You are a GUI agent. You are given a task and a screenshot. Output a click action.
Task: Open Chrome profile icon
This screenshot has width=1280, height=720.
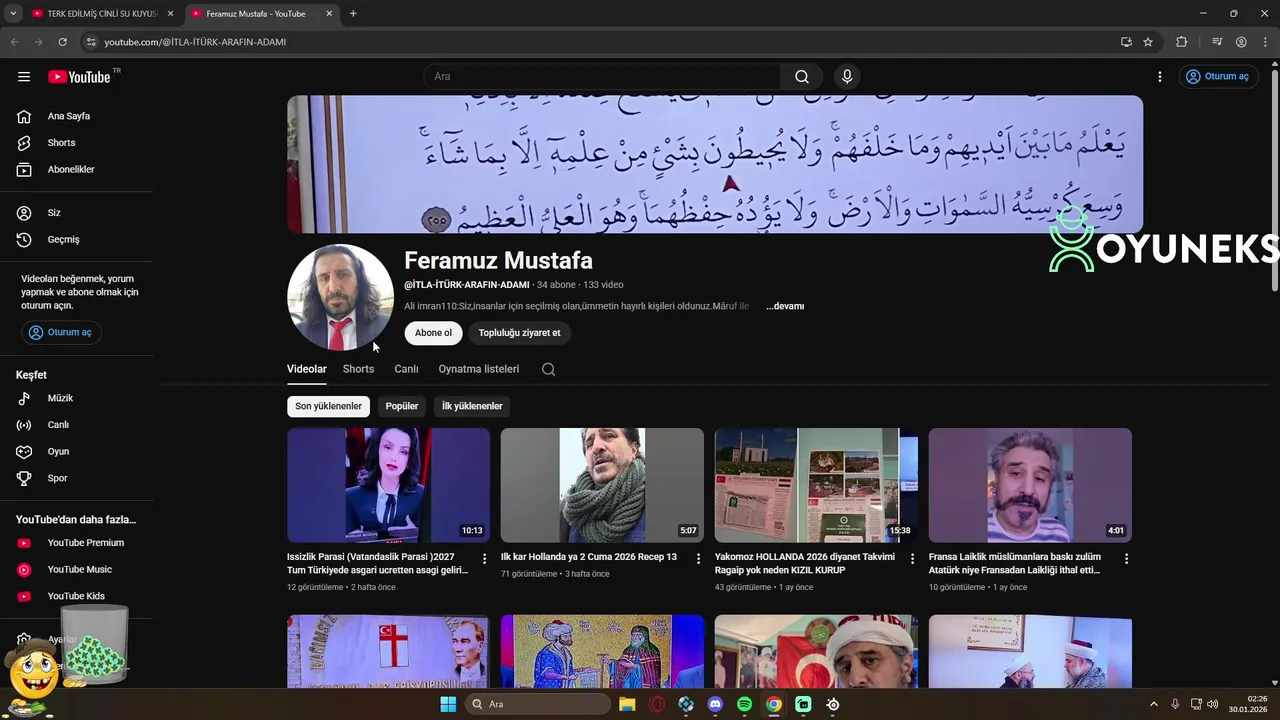pos(1241,42)
